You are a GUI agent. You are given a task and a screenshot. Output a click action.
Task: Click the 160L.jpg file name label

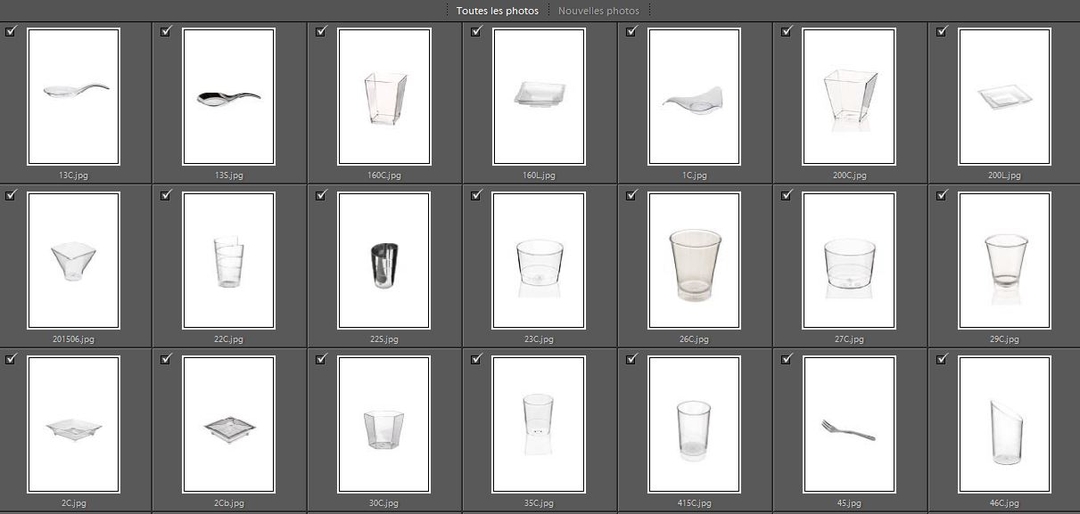pyautogui.click(x=539, y=176)
